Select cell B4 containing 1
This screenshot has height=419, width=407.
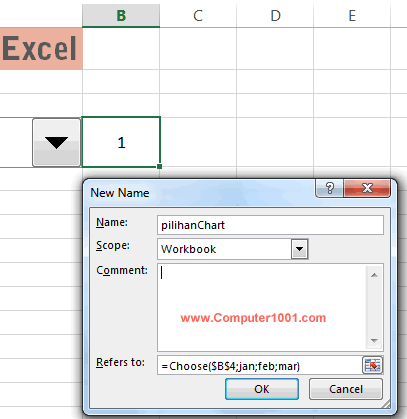(121, 142)
